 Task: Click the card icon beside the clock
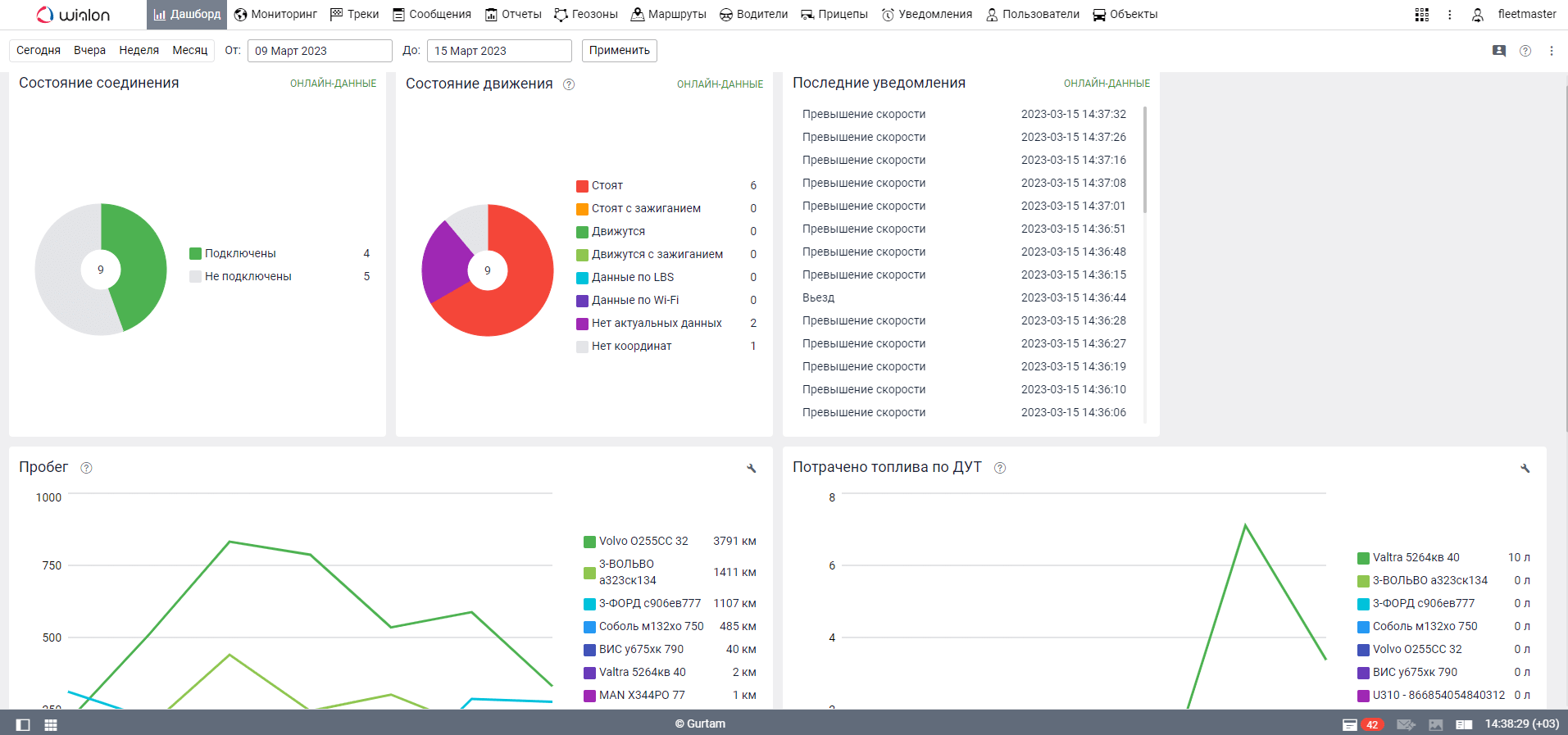[x=1465, y=724]
